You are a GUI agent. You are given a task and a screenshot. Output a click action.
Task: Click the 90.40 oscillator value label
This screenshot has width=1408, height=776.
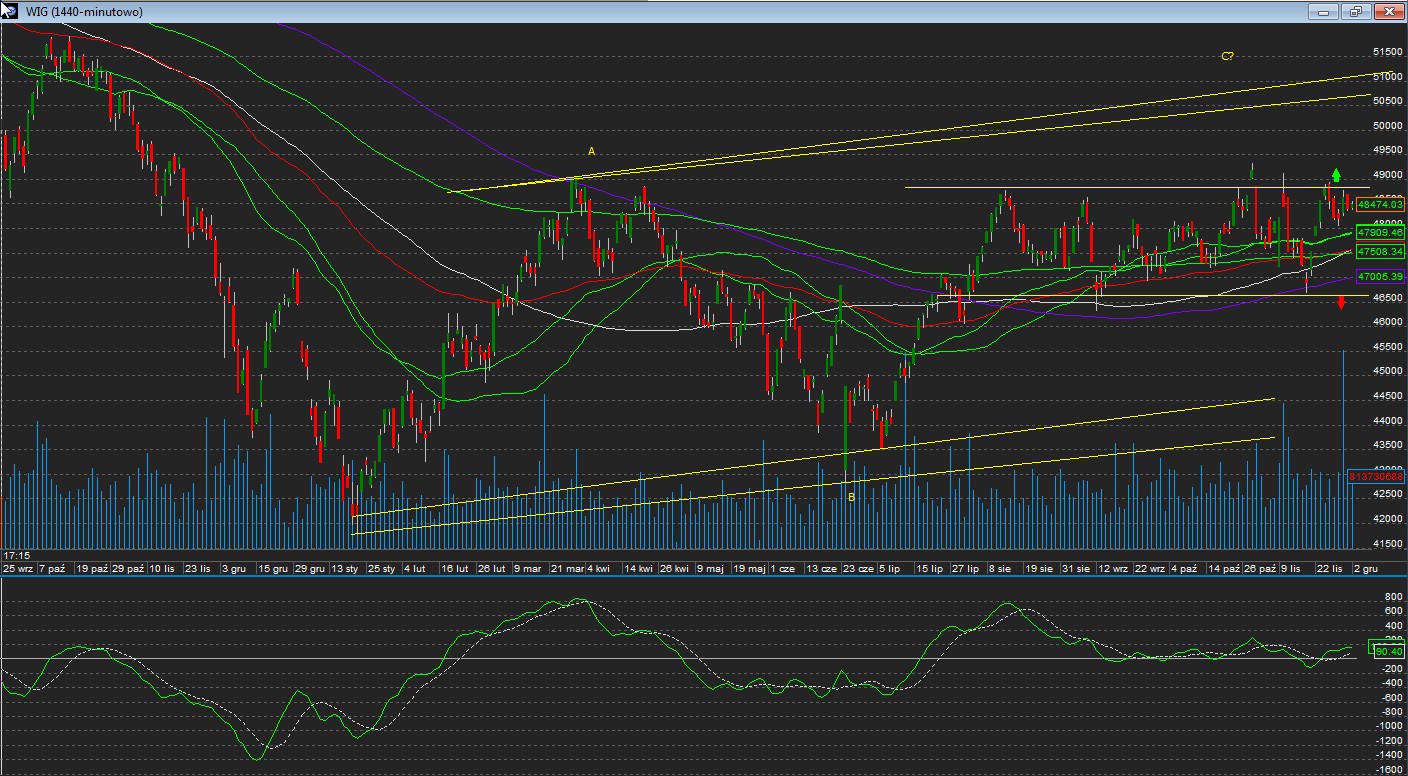[x=1388, y=651]
